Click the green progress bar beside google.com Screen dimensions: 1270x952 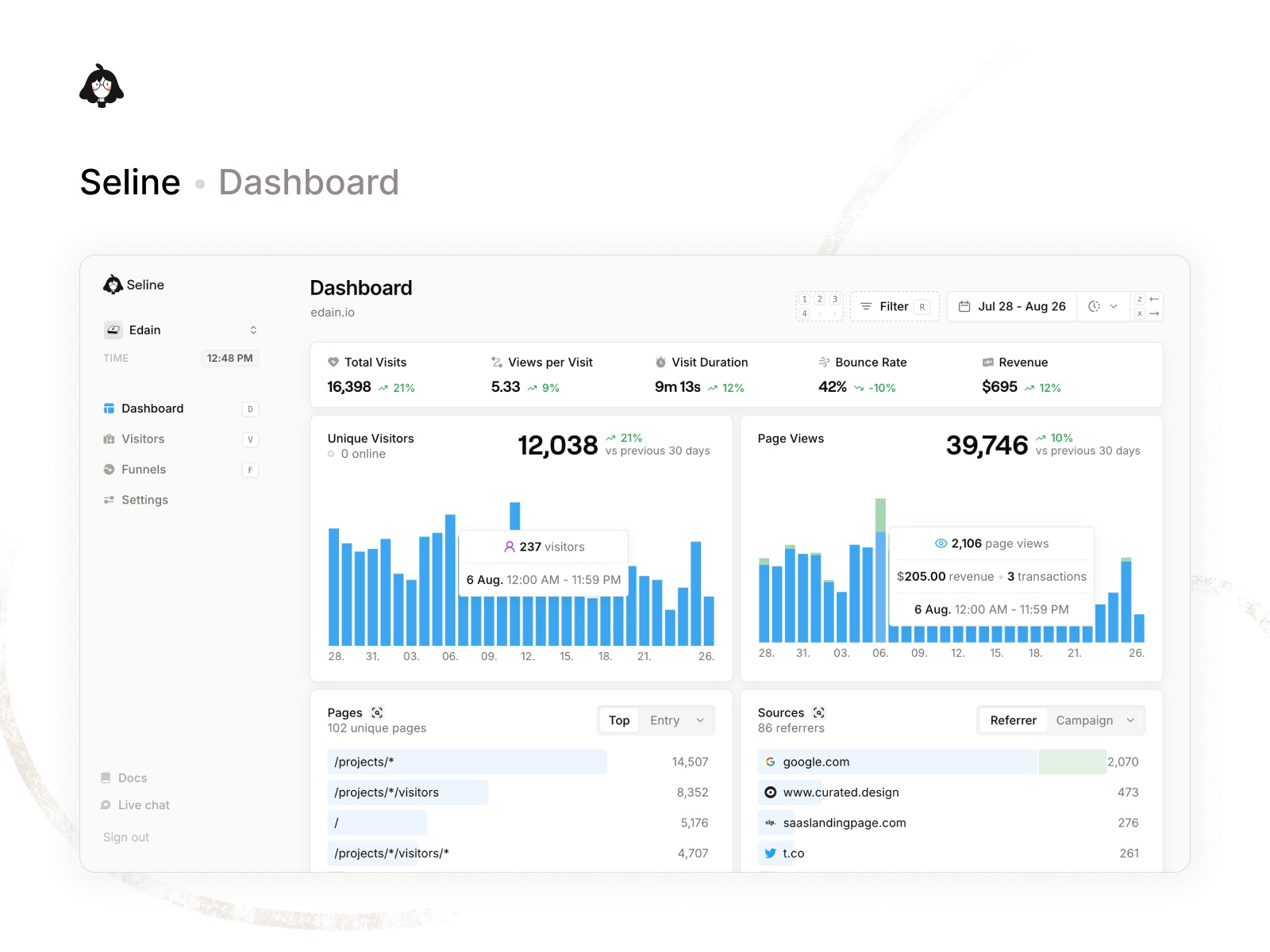coord(1072,762)
